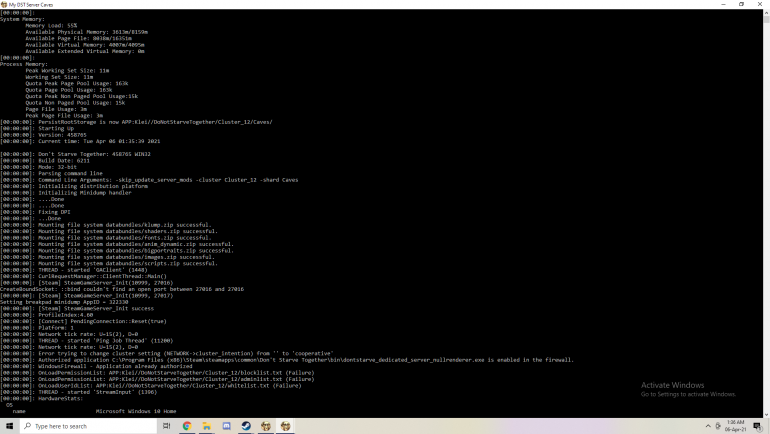
Task: Click 'Setting breakpad minidump AppID' line
Action: [64, 302]
